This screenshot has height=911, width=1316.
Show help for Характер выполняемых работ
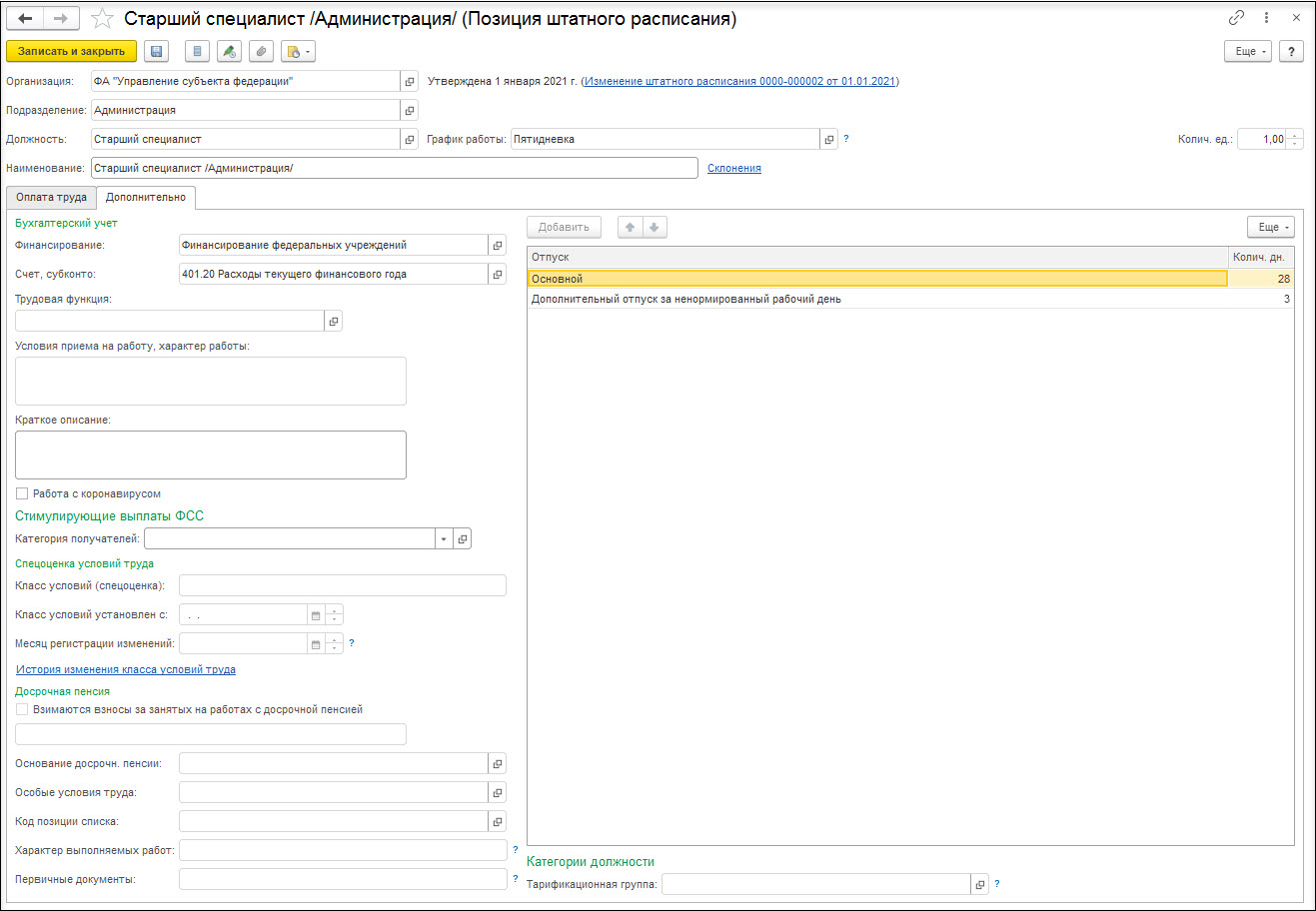click(516, 850)
